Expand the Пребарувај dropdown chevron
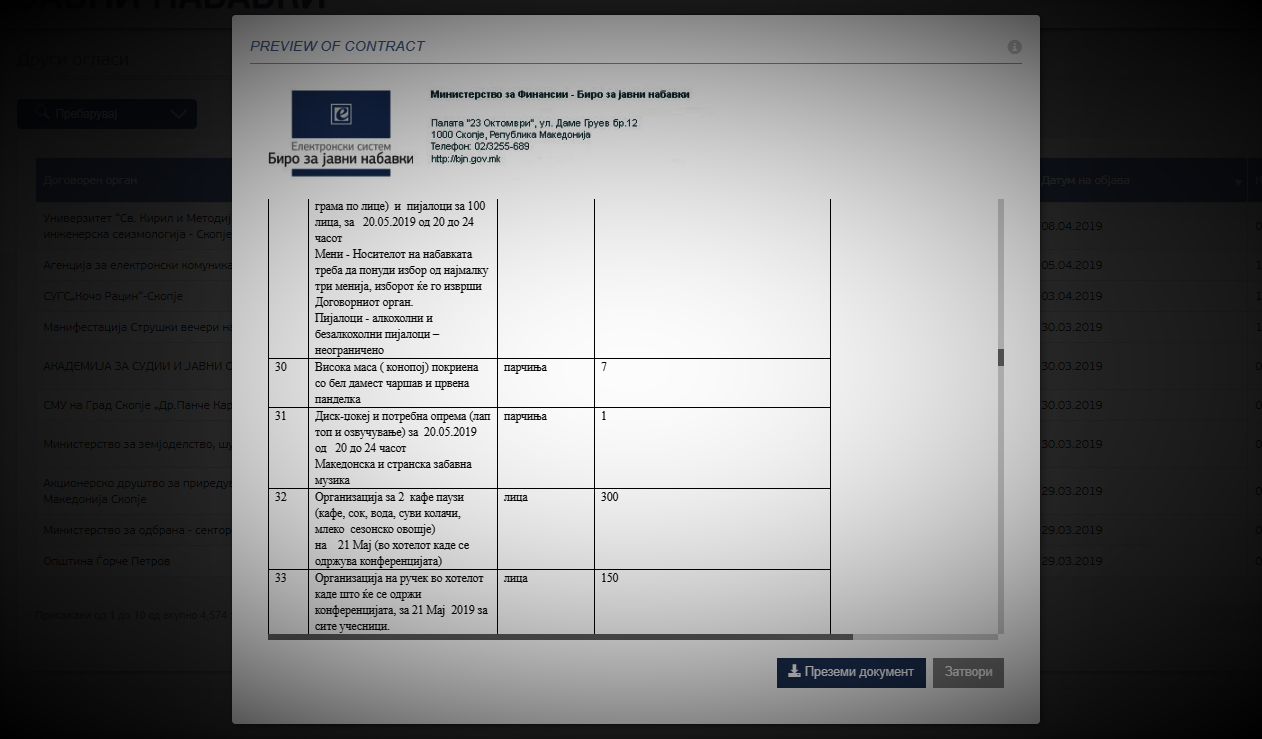The height and width of the screenshot is (739, 1262). pyautogui.click(x=178, y=115)
